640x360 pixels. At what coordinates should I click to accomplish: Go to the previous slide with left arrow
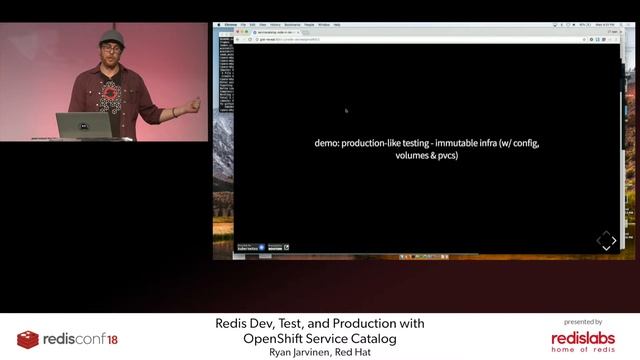point(599,241)
